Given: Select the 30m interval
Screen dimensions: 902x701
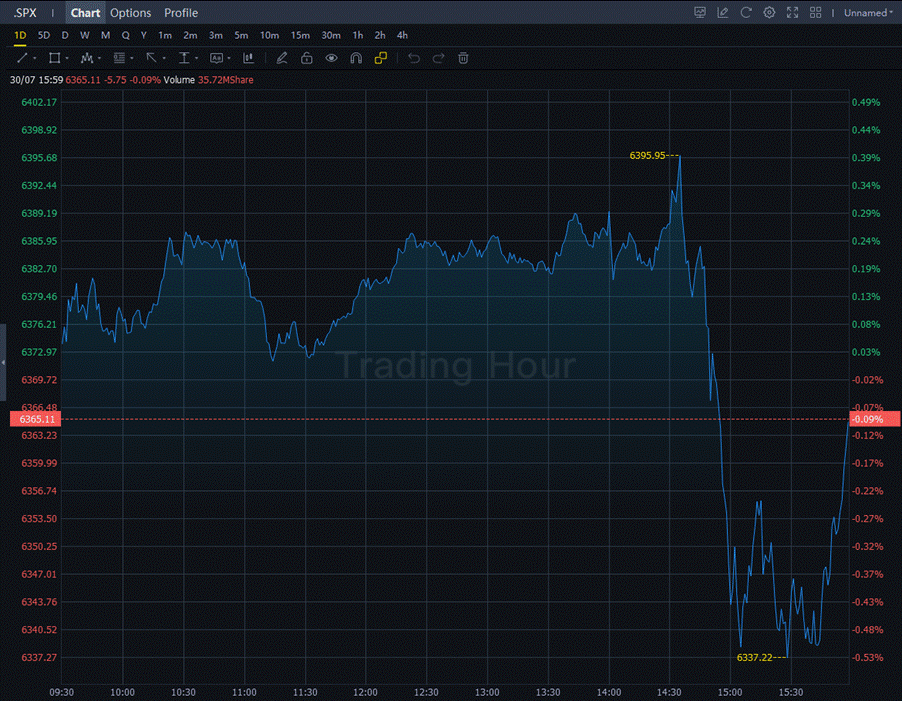Looking at the screenshot, I should pos(331,36).
